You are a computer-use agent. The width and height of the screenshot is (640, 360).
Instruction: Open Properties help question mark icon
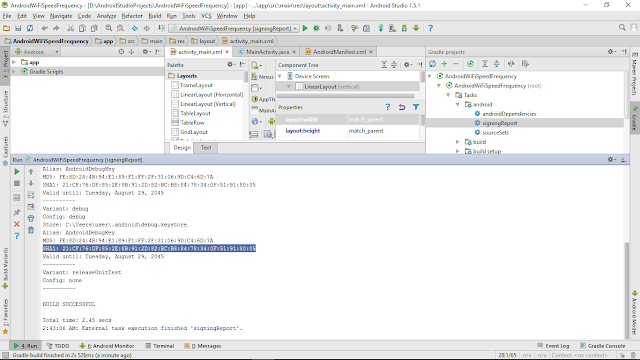pyautogui.click(x=388, y=107)
